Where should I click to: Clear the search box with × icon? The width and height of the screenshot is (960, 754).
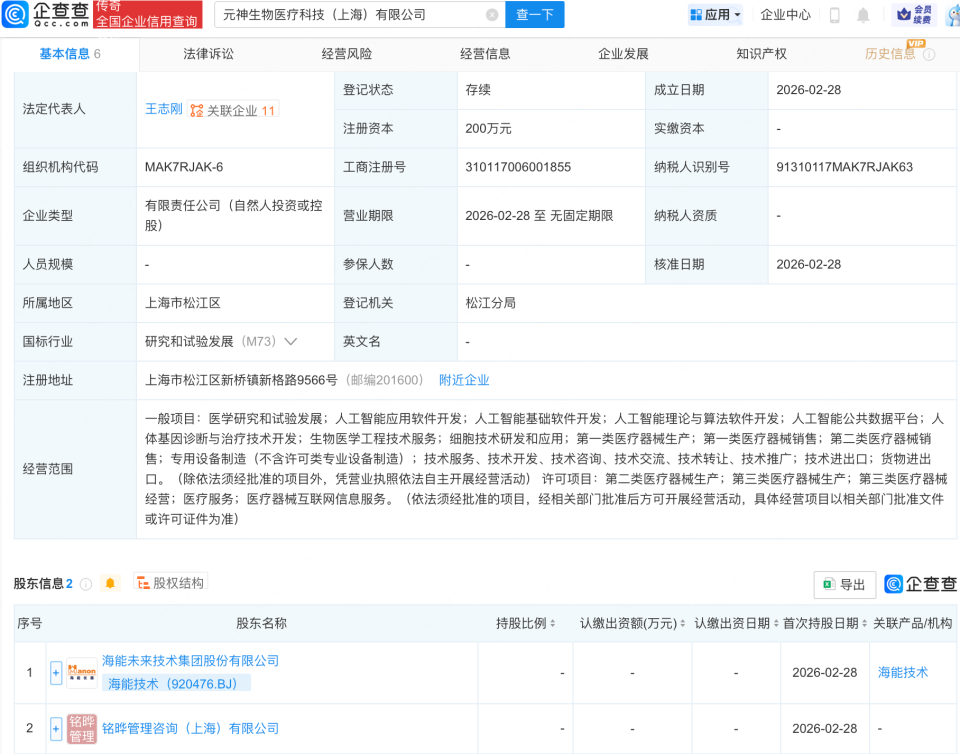pyautogui.click(x=490, y=15)
